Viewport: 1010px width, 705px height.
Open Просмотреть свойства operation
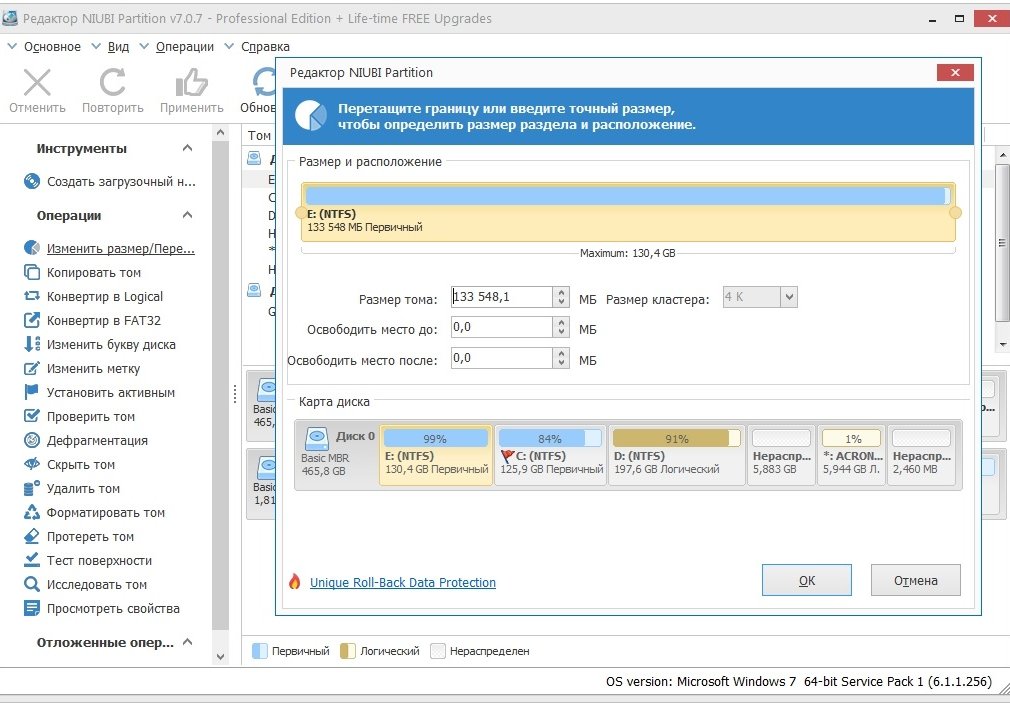click(102, 608)
